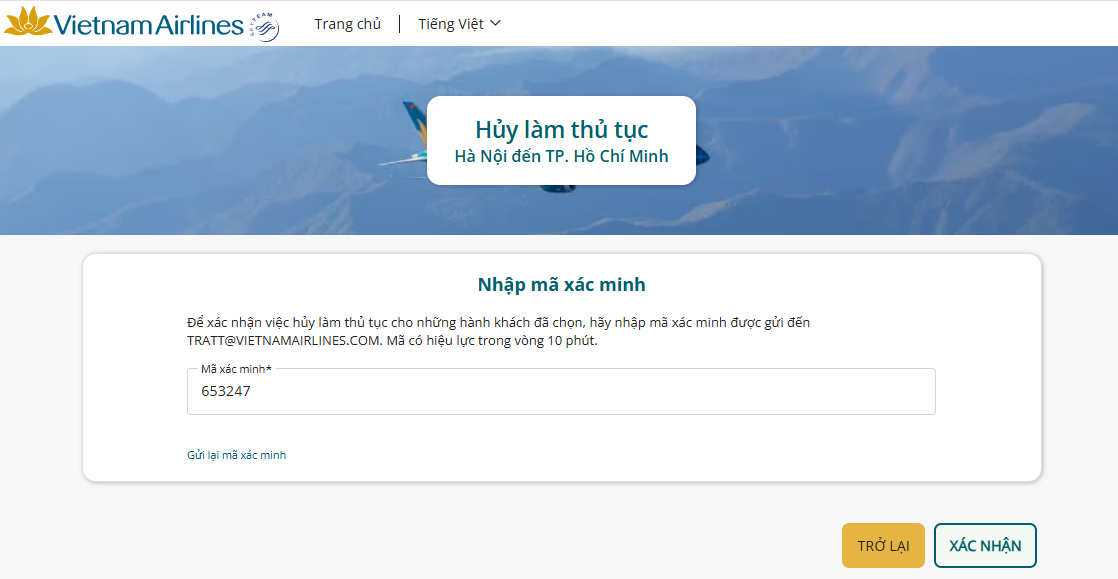Click the Hủy làm thủ tục title
The image size is (1118, 579).
[x=561, y=130]
